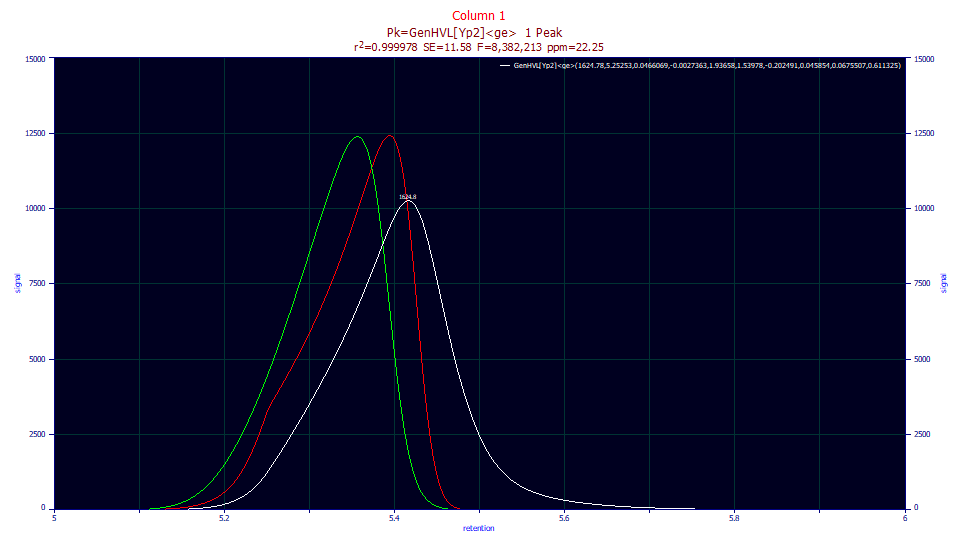This screenshot has width=960, height=540.
Task: Click the 12500 tick on right axis
Action: pyautogui.click(x=924, y=133)
